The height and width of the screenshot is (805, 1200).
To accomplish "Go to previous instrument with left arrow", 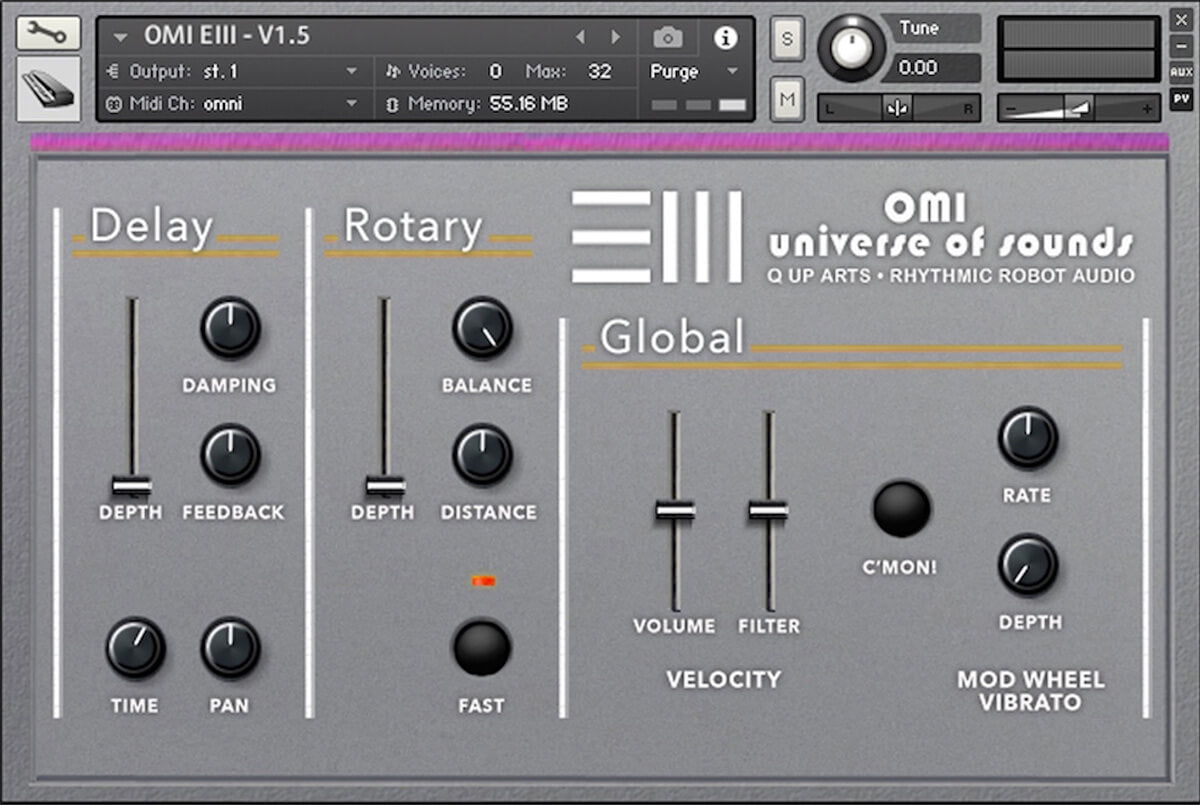I will point(579,37).
